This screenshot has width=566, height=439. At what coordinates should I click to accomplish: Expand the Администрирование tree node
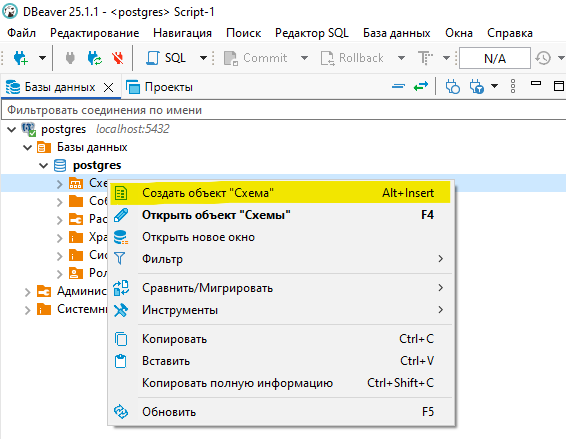(x=27, y=292)
